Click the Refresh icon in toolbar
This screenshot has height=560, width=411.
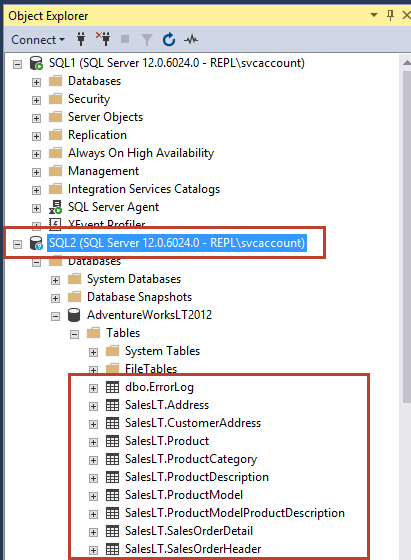169,39
